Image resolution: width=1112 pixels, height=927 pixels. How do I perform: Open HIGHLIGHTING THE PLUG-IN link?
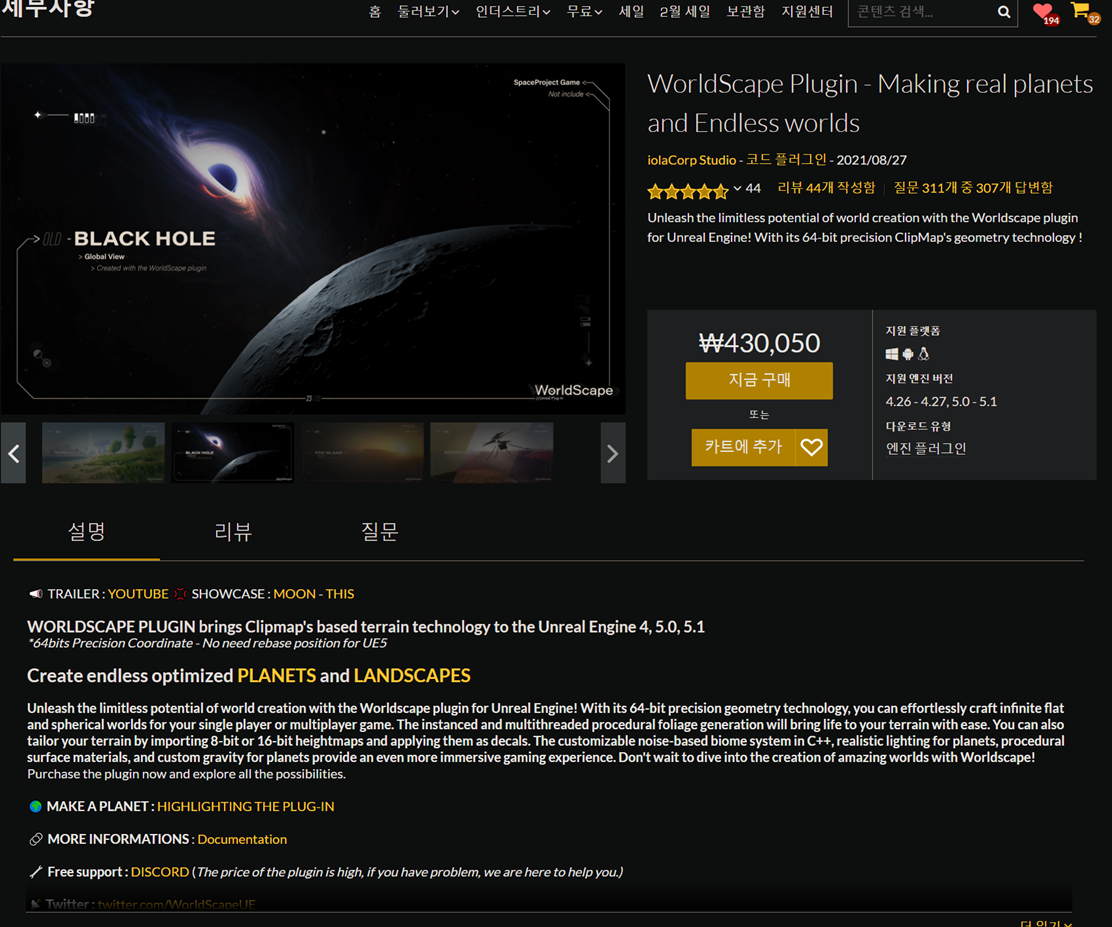245,807
